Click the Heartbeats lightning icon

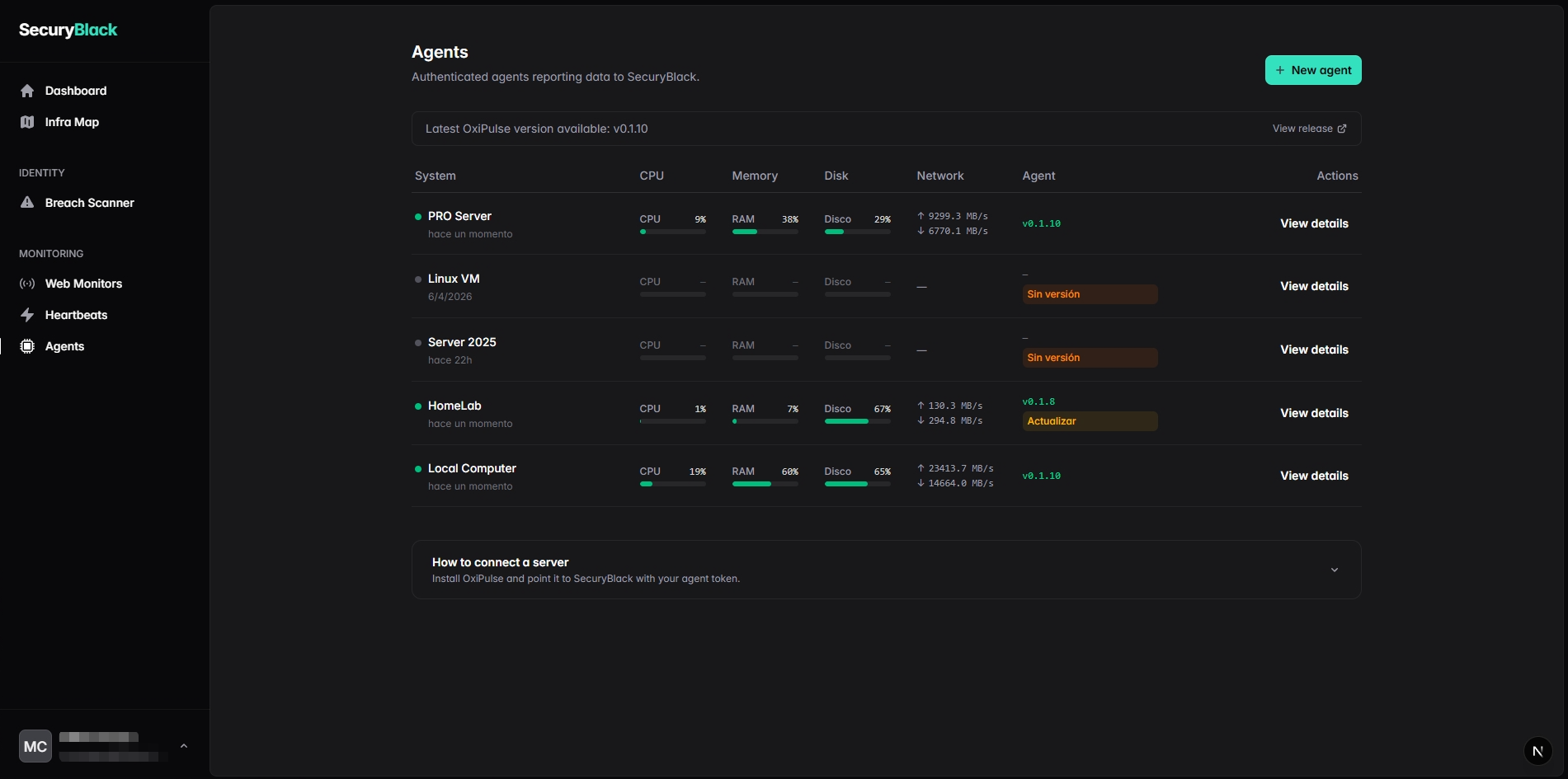(x=27, y=315)
